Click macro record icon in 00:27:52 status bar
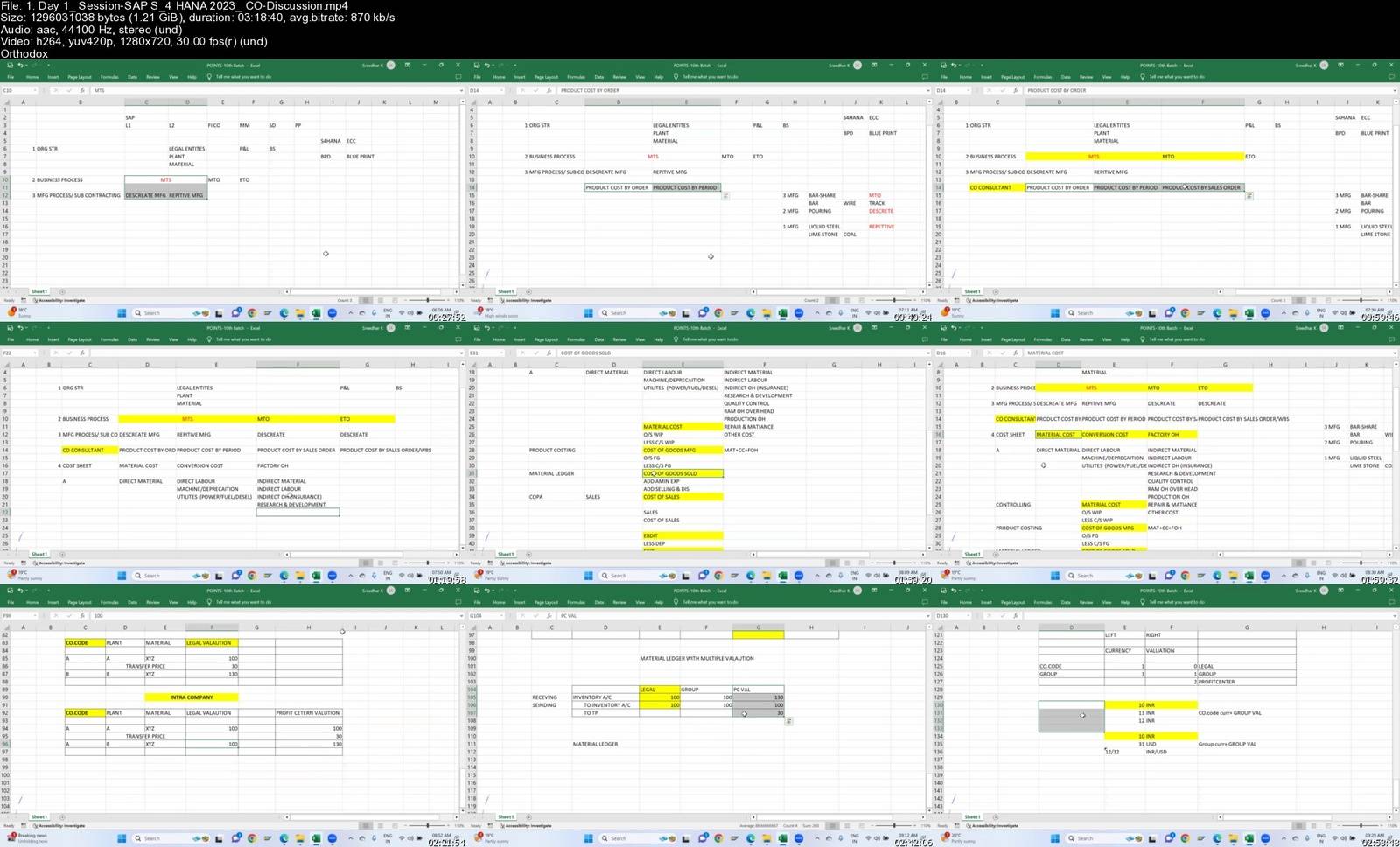This screenshot has width=1400, height=847. pos(24,300)
